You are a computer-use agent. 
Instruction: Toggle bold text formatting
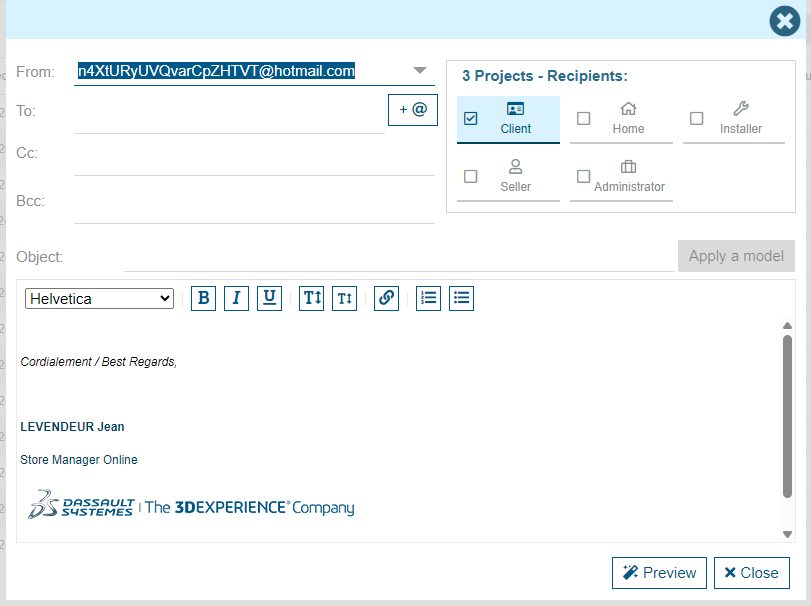[x=204, y=298]
